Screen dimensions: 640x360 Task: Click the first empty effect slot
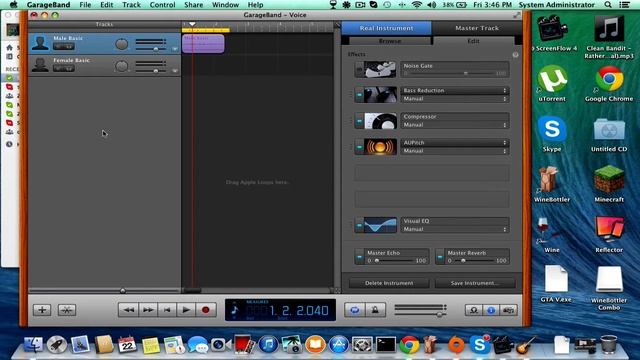click(x=432, y=173)
